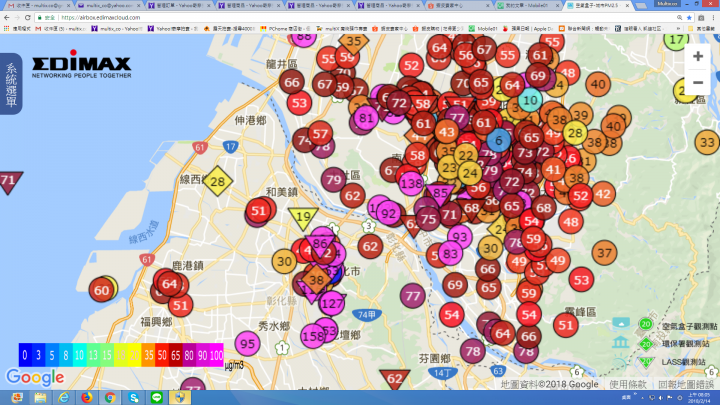Open Skype from the taskbar
720x405 pixels.
pos(133,398)
